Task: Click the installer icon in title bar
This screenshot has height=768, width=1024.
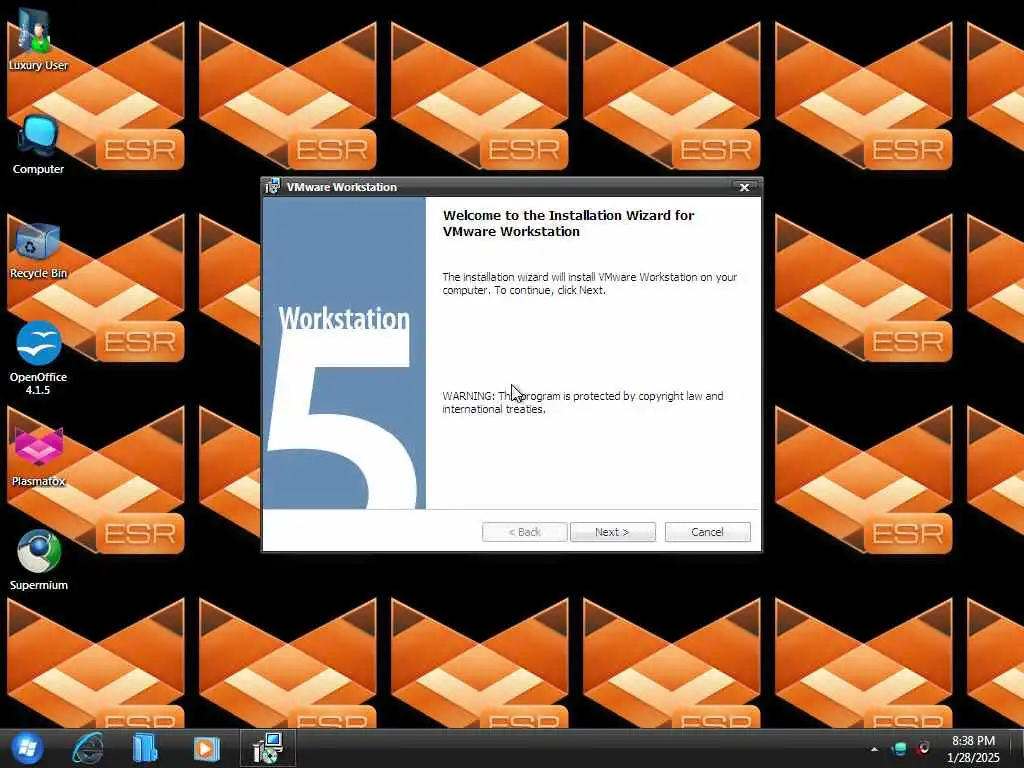Action: click(x=272, y=187)
